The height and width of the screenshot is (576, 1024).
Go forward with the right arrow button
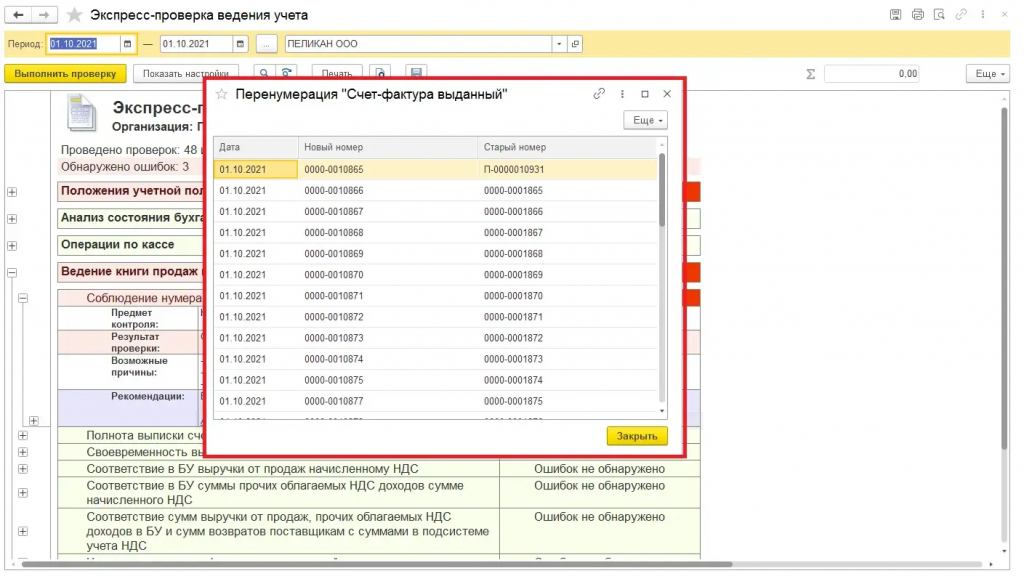[x=44, y=14]
